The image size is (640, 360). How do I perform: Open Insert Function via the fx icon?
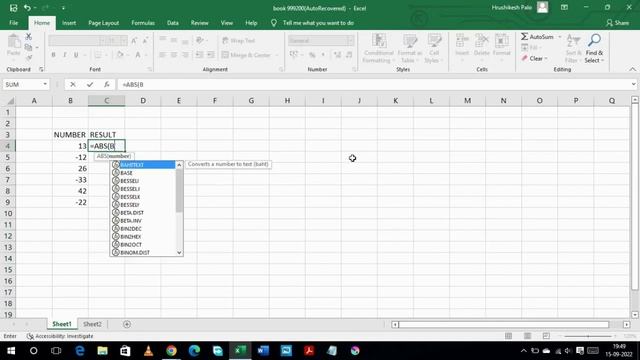click(107, 84)
